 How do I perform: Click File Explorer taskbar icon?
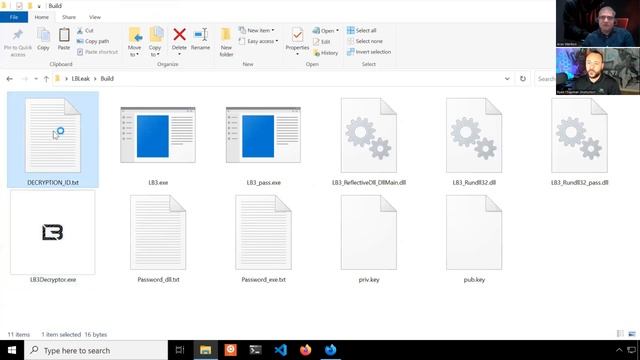(205, 350)
